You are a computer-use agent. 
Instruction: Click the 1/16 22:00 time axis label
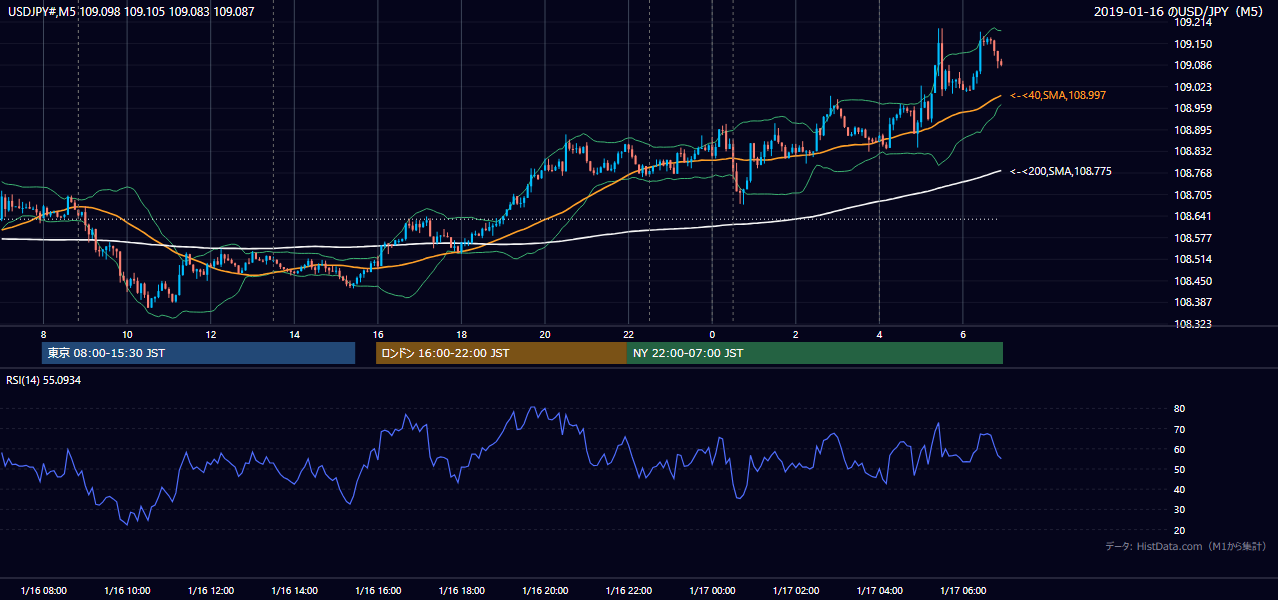[x=628, y=590]
